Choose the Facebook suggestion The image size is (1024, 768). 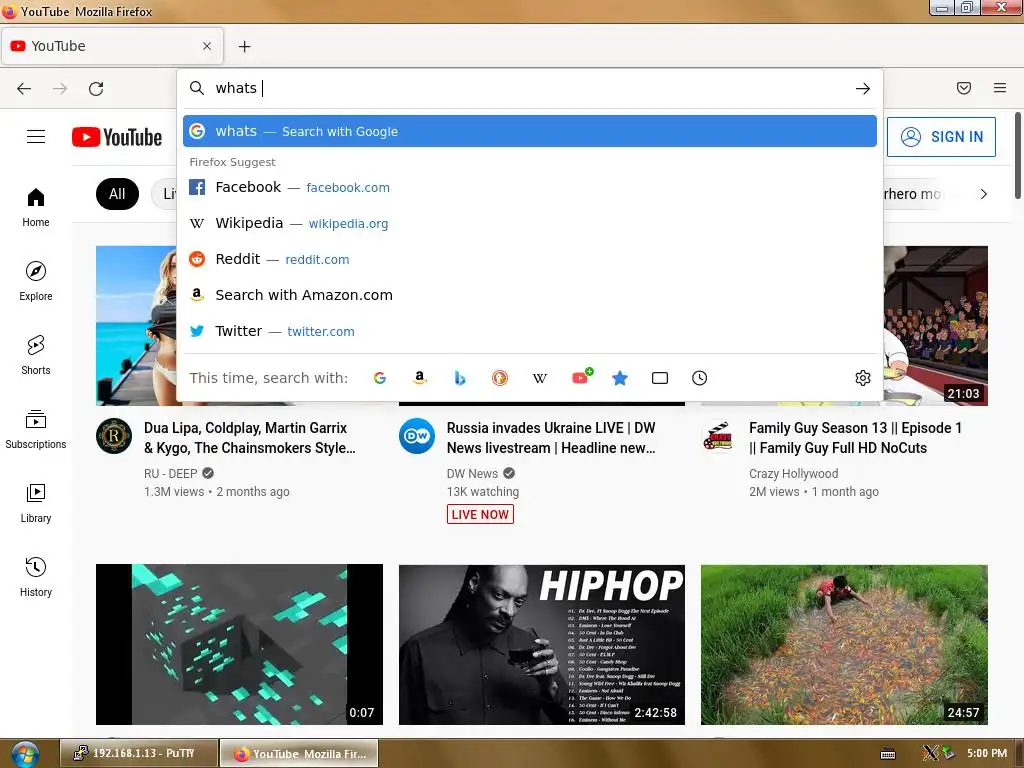point(530,187)
